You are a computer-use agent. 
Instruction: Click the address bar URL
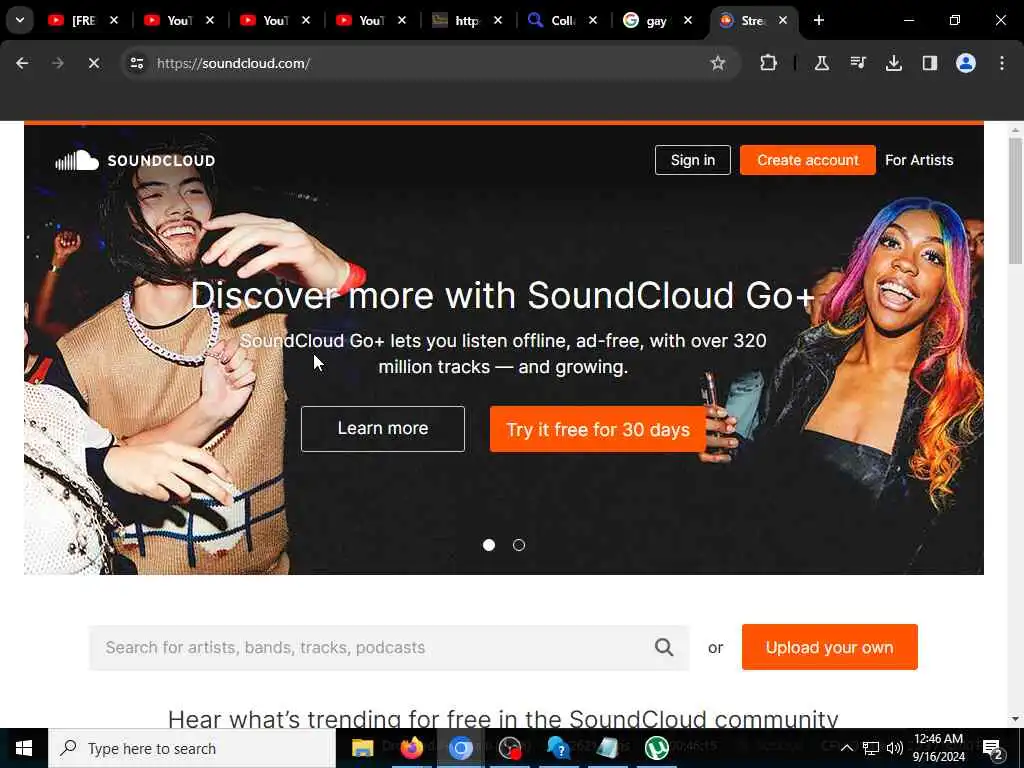233,63
